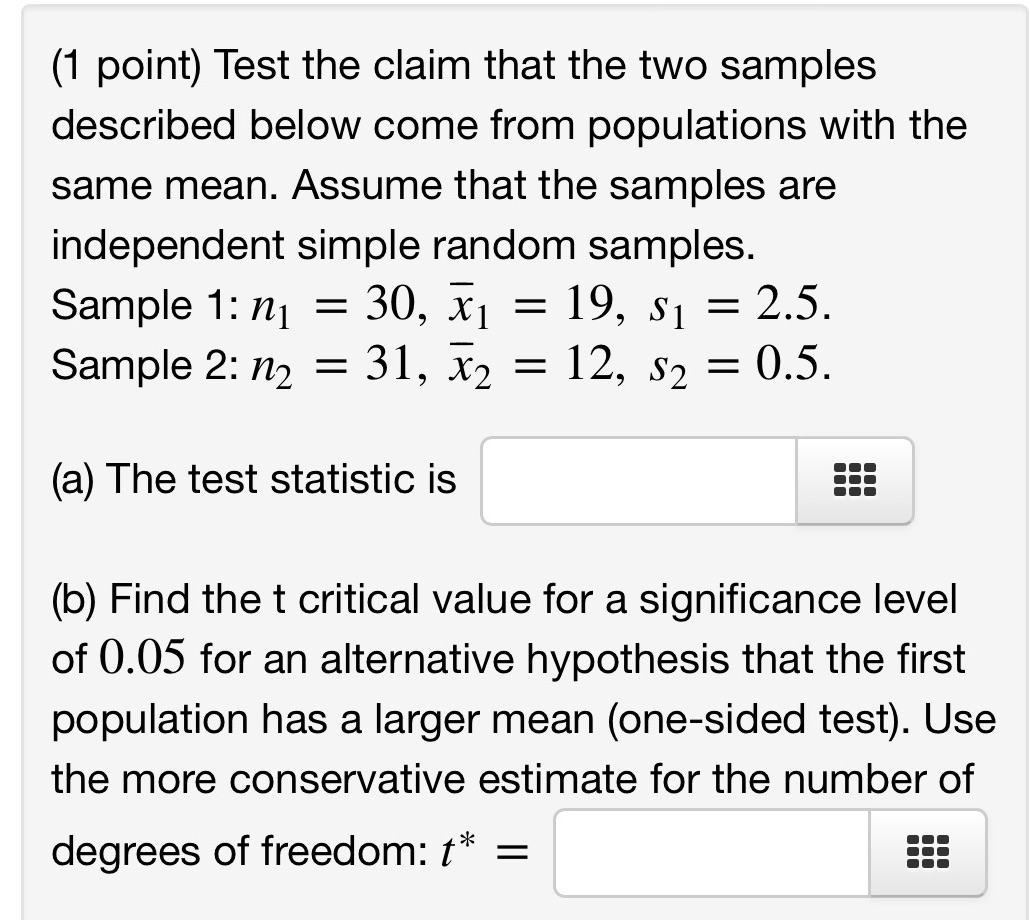Click the equation editor icon beside the test statistic field

(855, 481)
